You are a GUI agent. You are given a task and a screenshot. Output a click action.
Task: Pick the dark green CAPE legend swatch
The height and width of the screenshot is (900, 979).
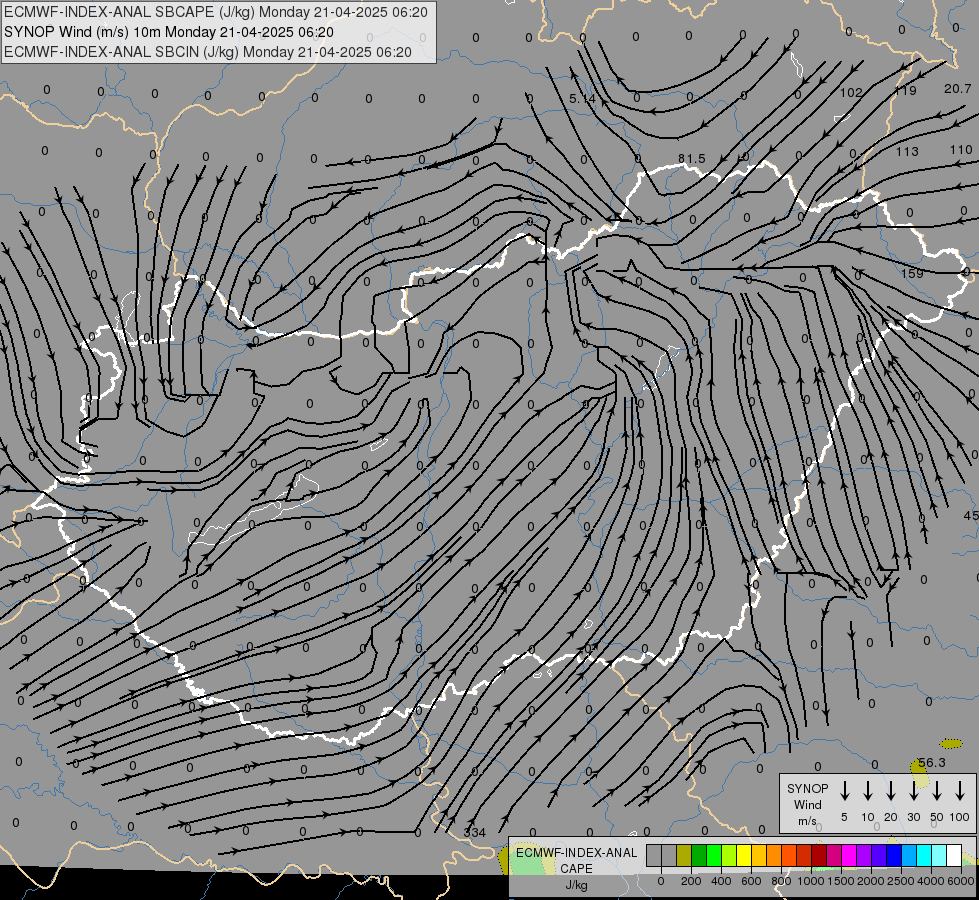click(699, 856)
